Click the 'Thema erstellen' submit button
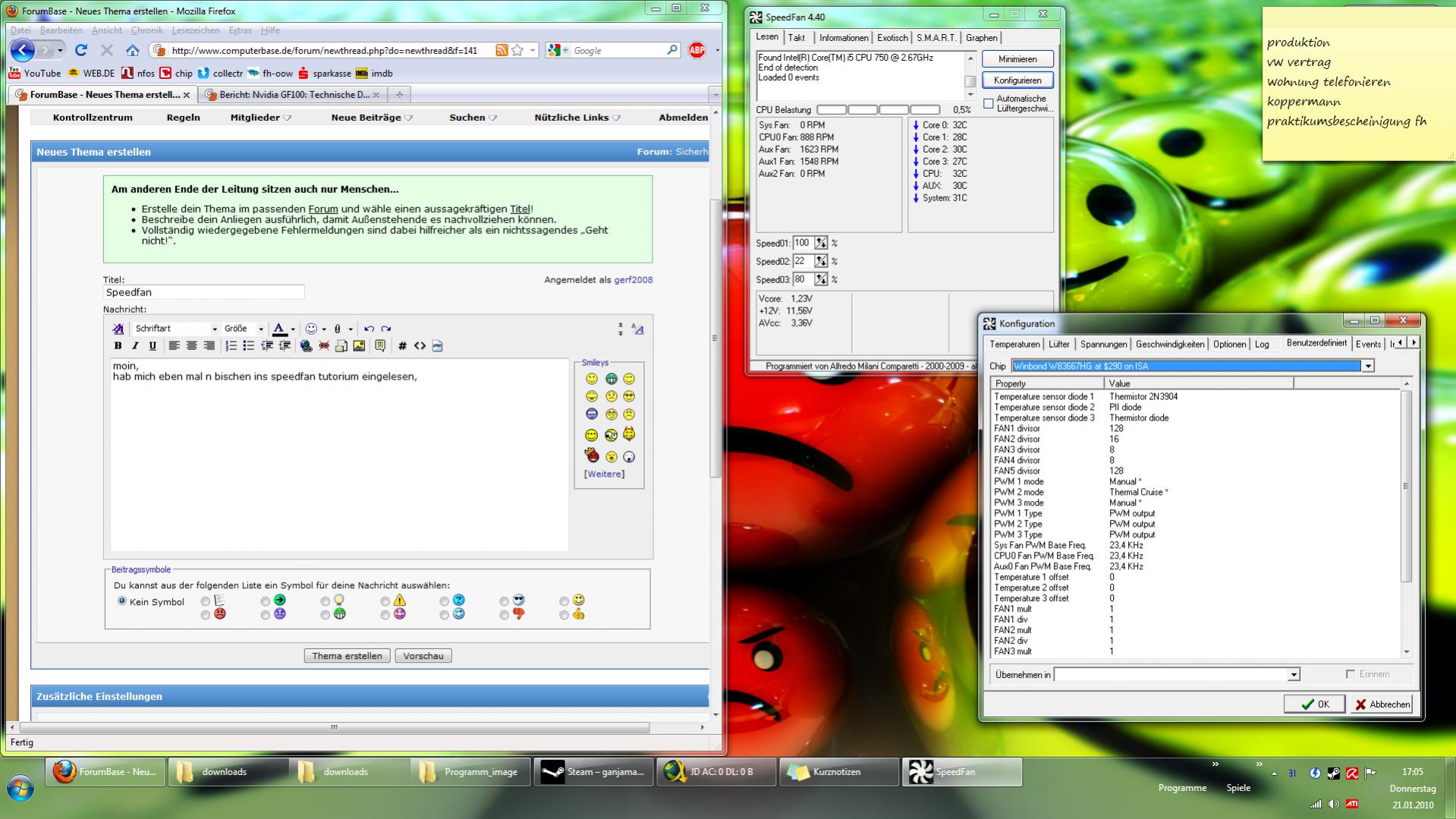This screenshot has height=819, width=1456. pyautogui.click(x=347, y=656)
